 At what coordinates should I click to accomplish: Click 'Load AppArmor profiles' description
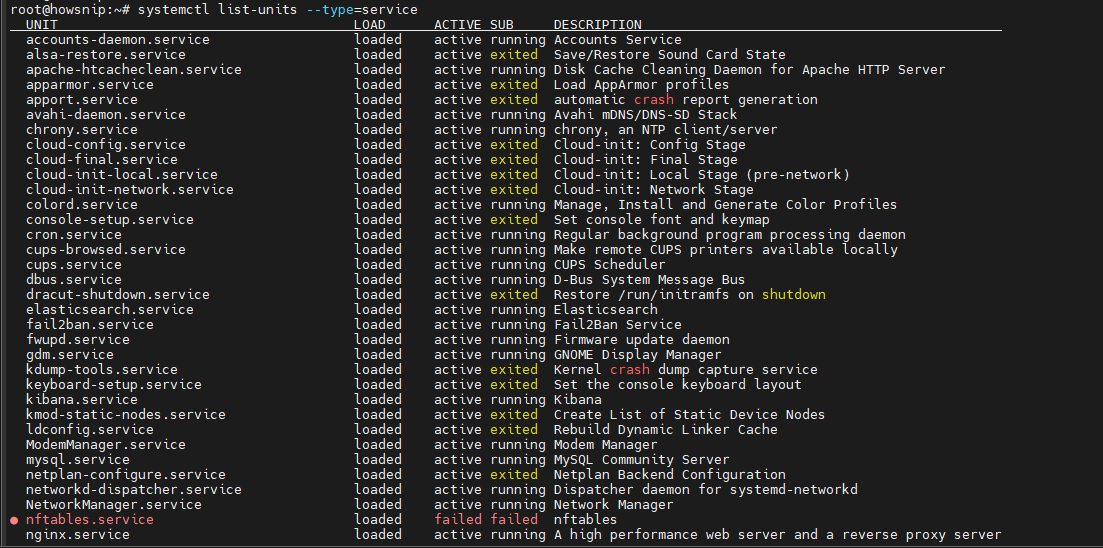[642, 84]
